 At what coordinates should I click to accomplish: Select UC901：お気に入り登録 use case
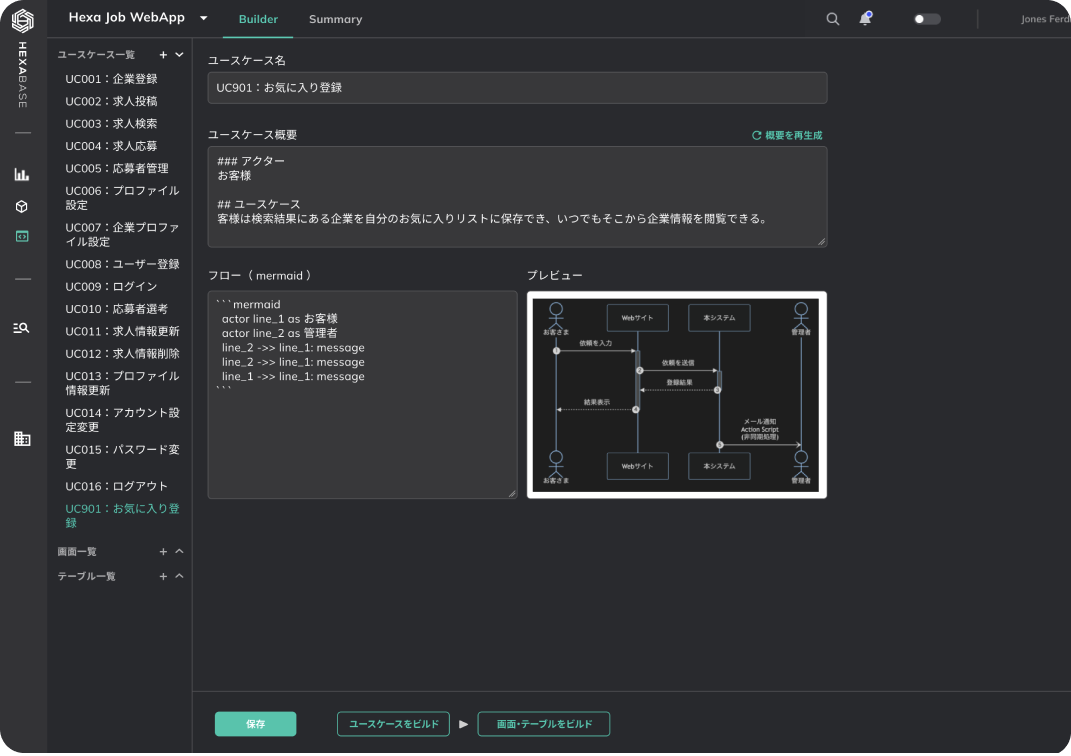click(122, 516)
